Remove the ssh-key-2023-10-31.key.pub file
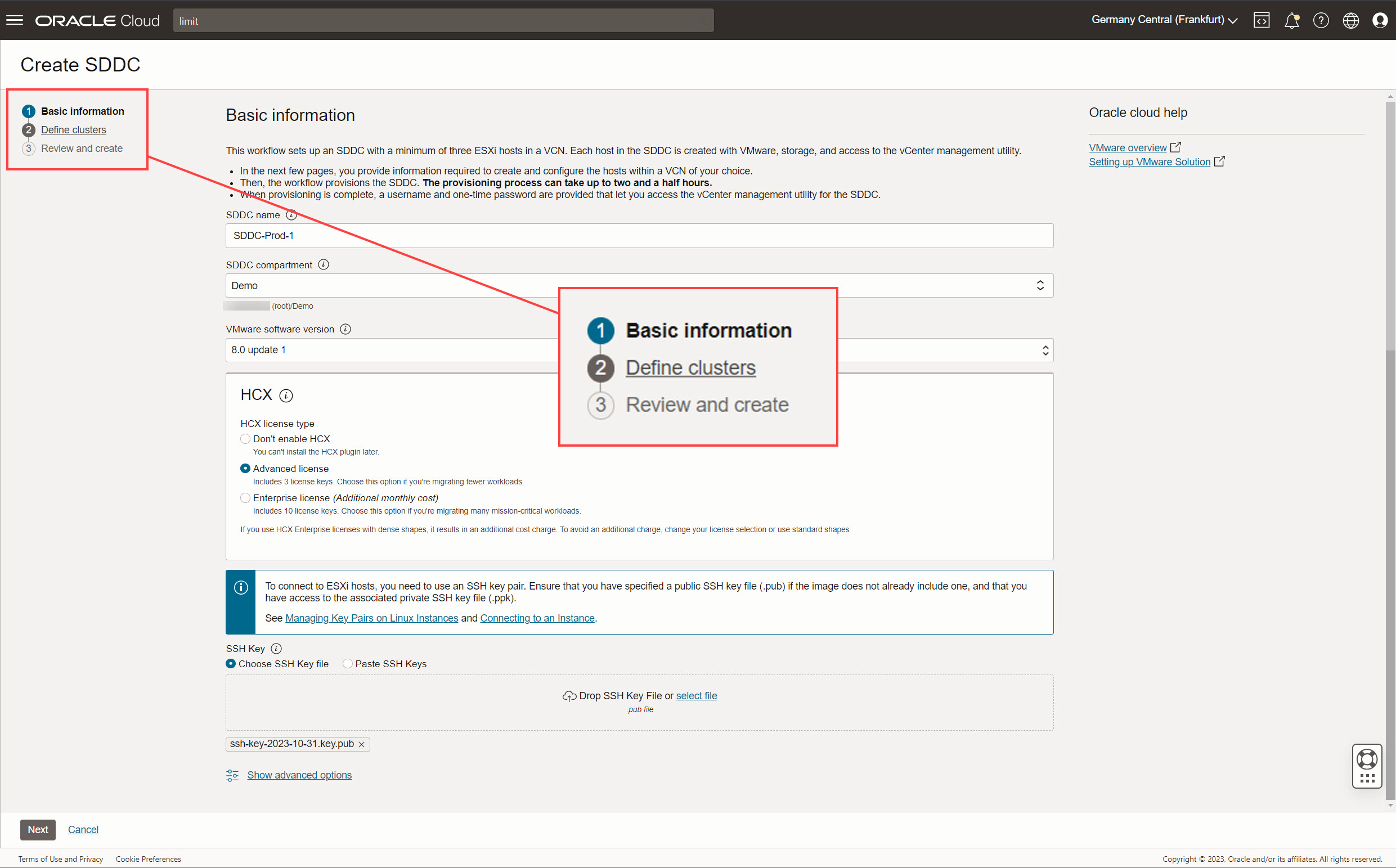 [x=362, y=744]
